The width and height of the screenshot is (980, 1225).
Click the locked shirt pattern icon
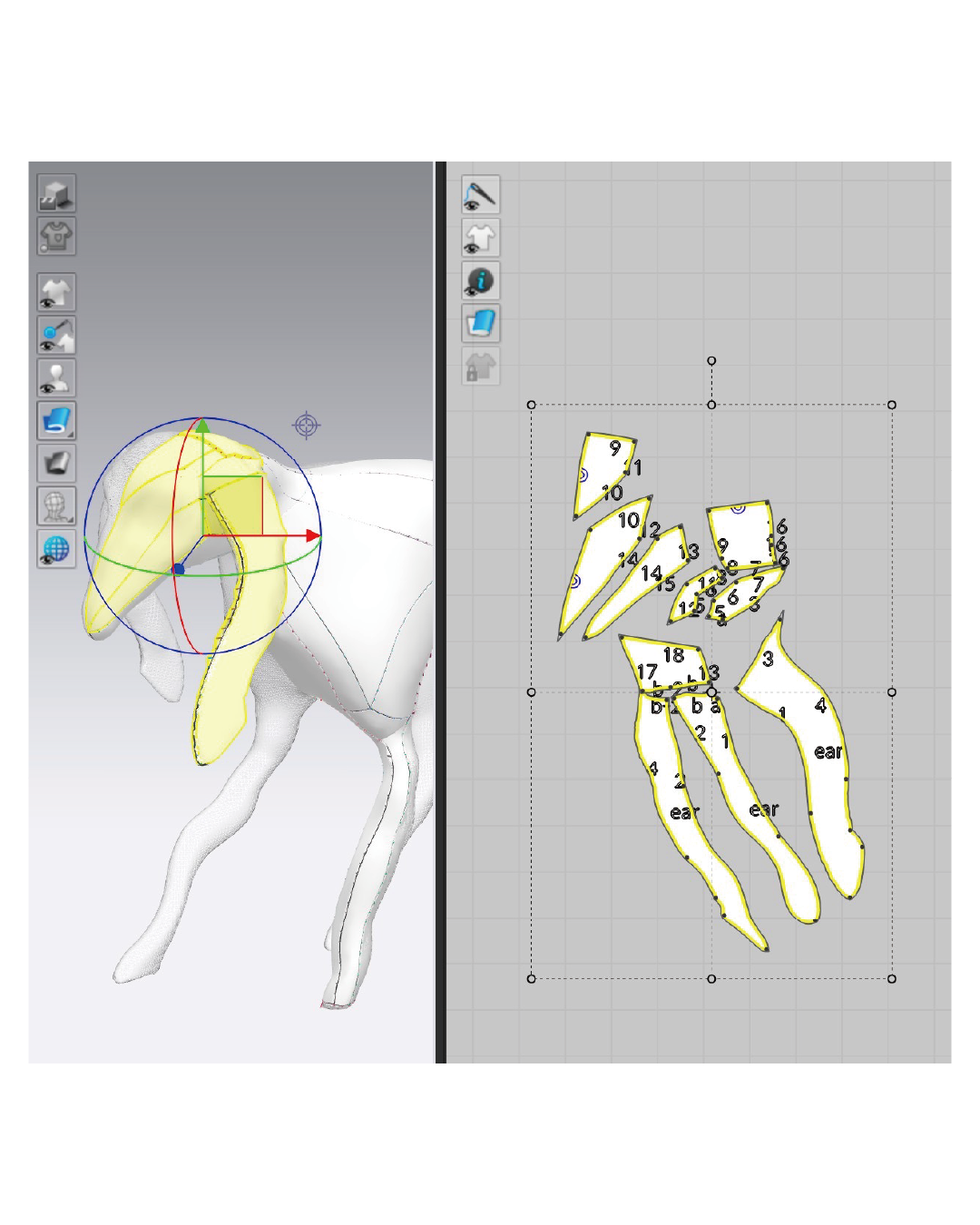click(481, 366)
